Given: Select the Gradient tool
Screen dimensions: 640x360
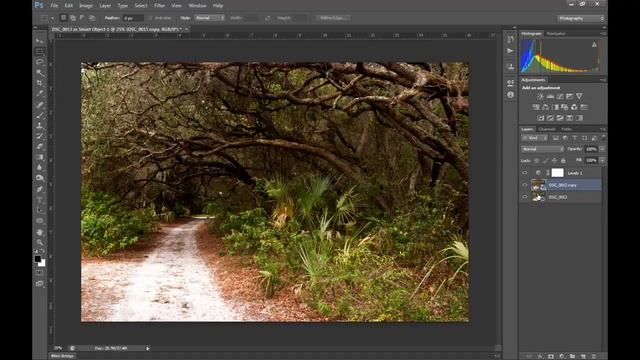Looking at the screenshot, I should tap(40, 157).
